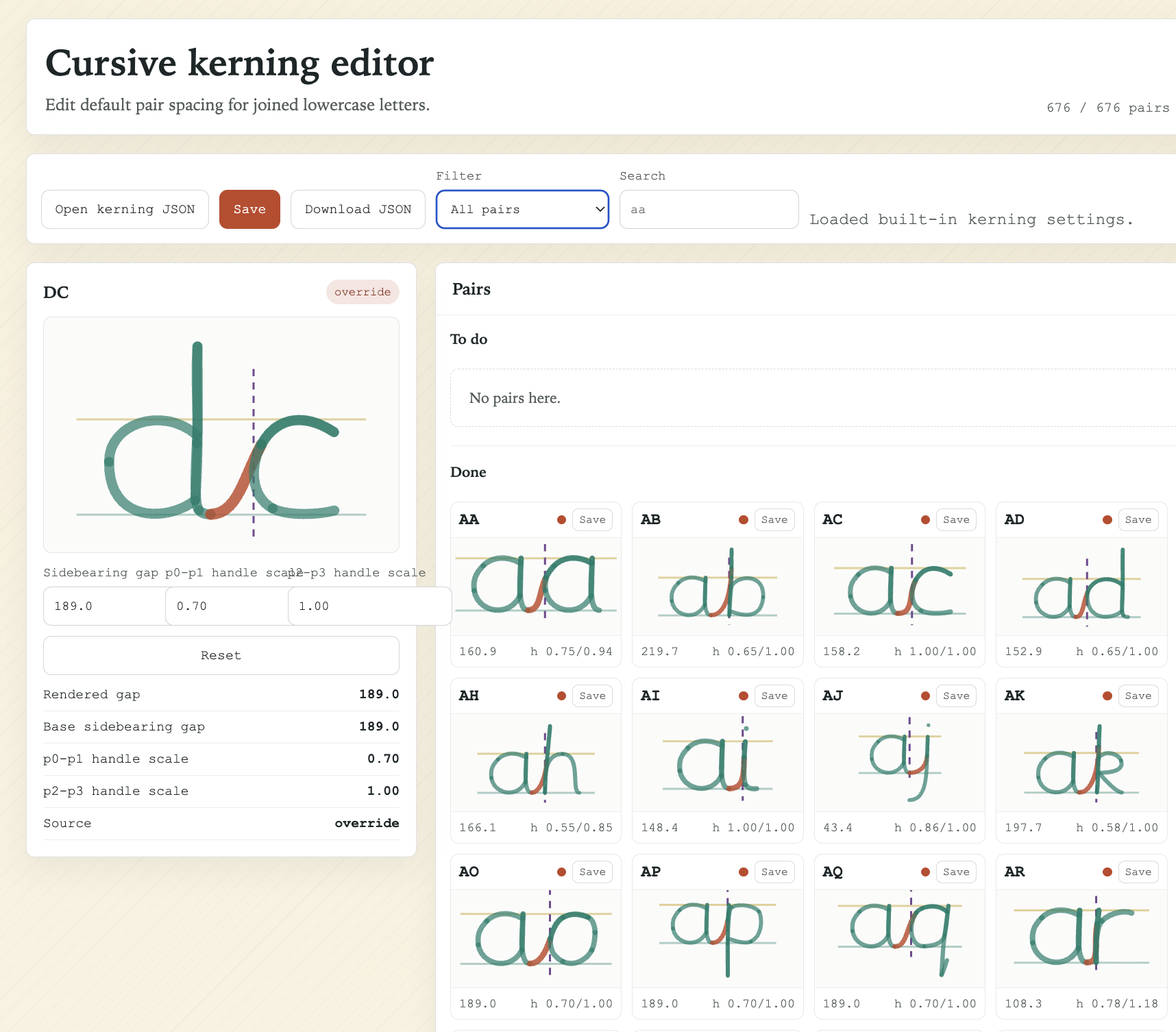
Task: Save the AB pair card
Action: tap(774, 520)
